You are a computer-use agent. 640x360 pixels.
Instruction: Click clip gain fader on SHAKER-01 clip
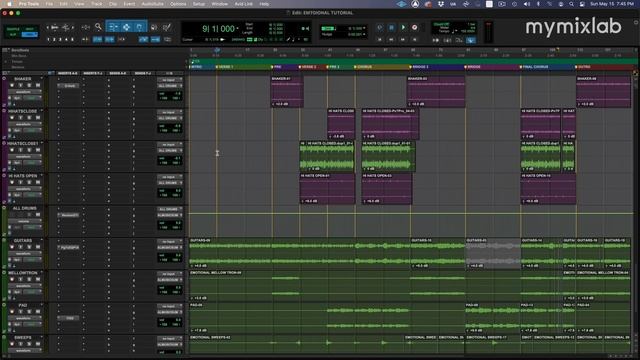(x=274, y=104)
